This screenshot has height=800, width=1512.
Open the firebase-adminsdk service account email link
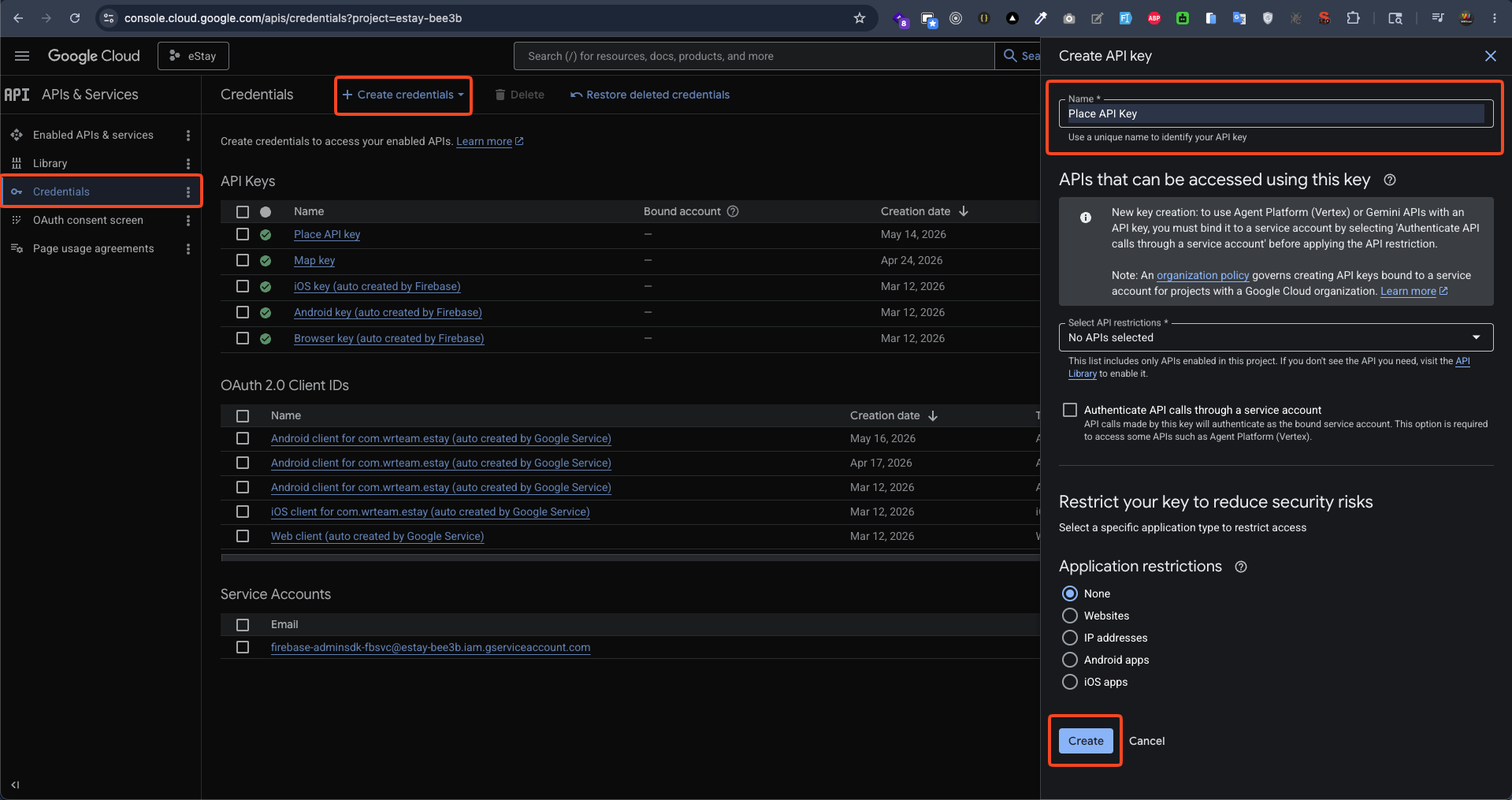click(x=430, y=647)
